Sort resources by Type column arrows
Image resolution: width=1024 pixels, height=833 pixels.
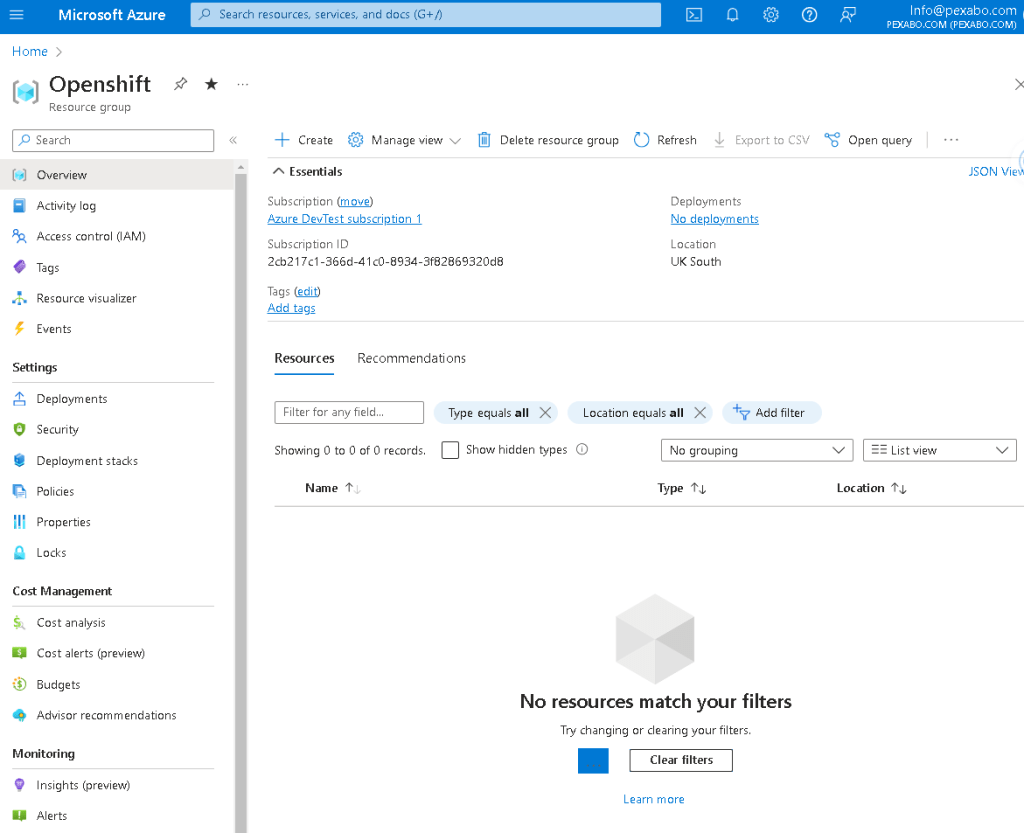[x=698, y=488]
